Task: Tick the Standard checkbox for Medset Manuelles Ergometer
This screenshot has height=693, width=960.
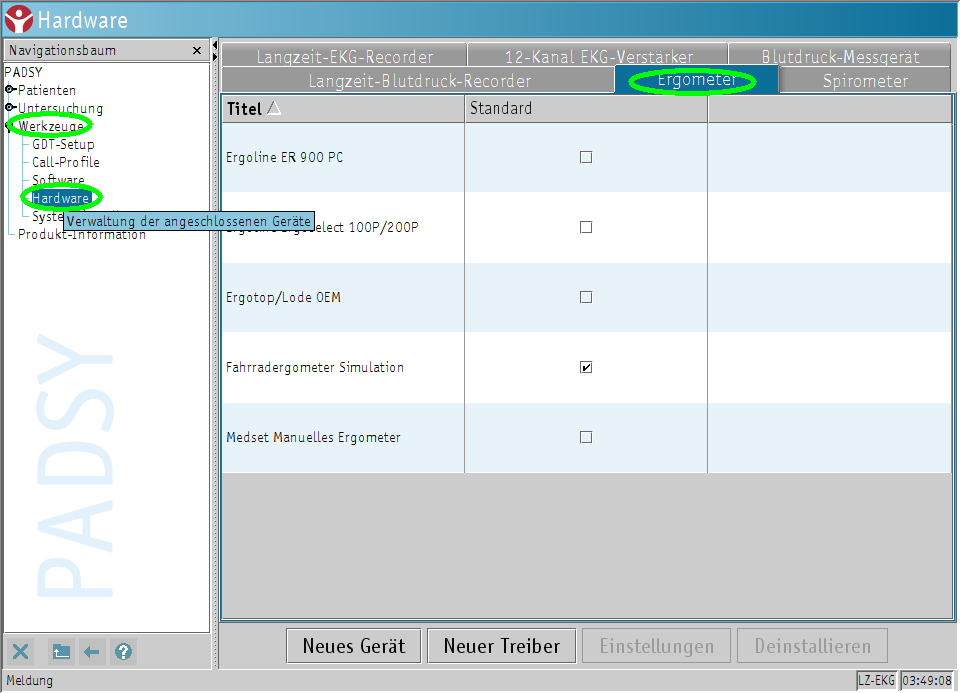Action: (x=586, y=437)
